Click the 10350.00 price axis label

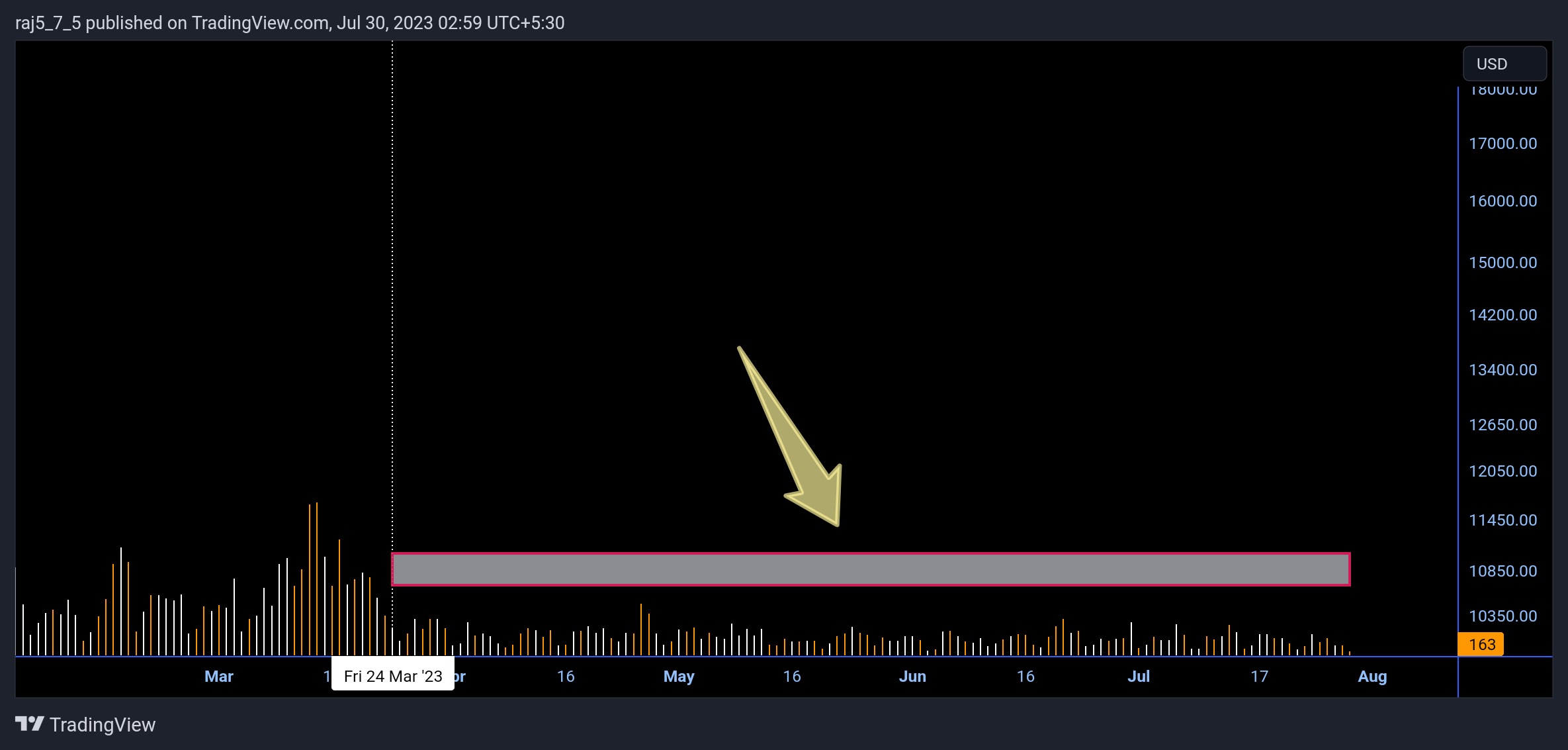point(1503,616)
